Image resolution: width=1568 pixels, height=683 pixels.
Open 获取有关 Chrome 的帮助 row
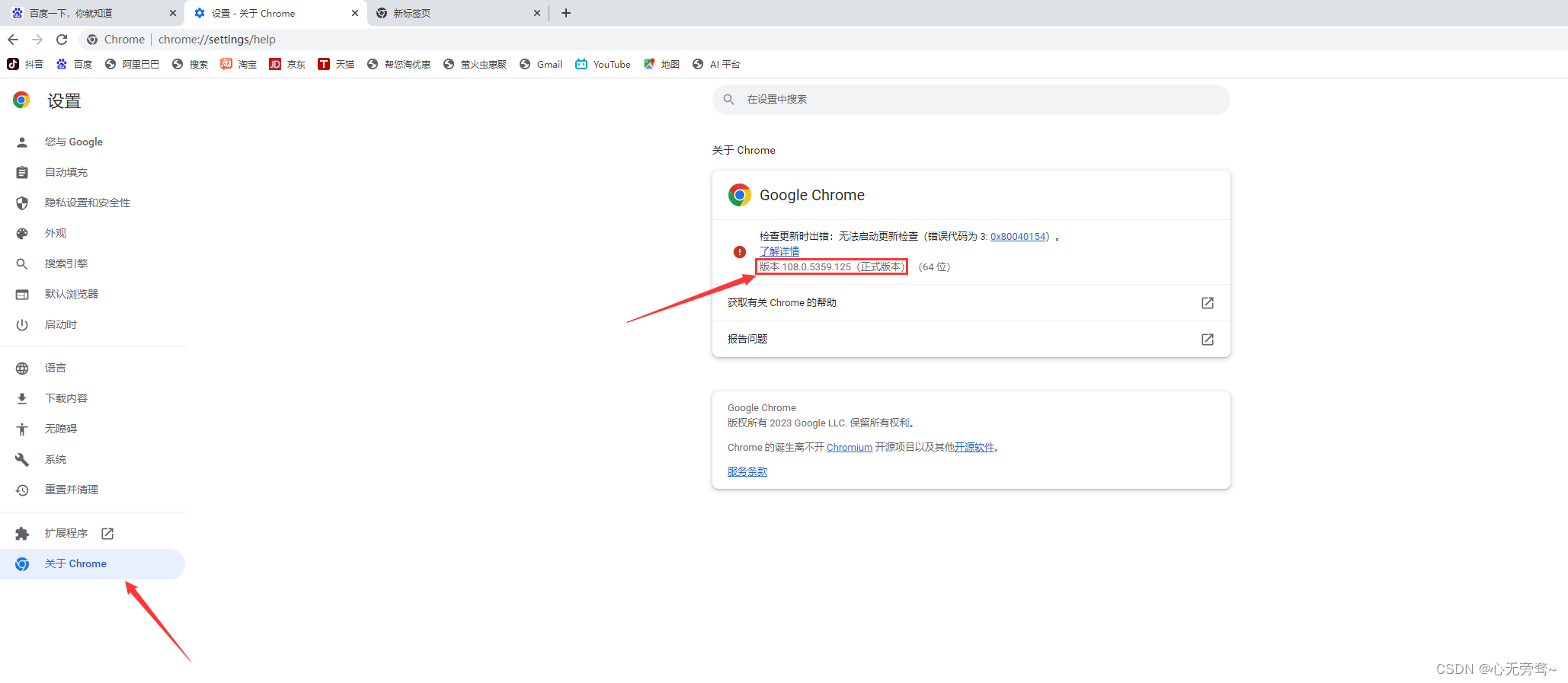[971, 303]
